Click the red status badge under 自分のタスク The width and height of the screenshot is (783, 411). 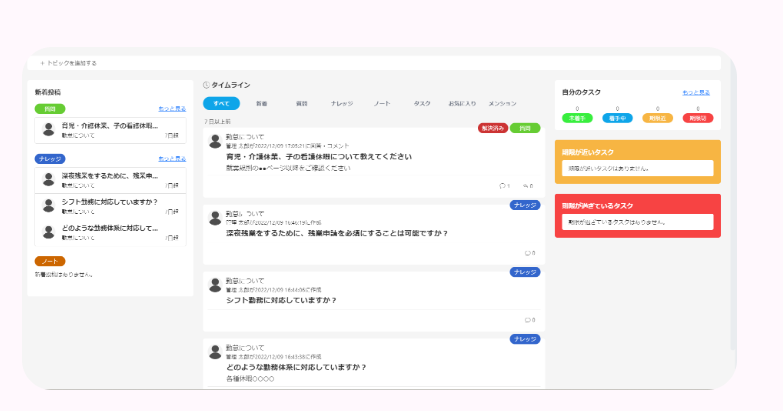click(x=697, y=118)
